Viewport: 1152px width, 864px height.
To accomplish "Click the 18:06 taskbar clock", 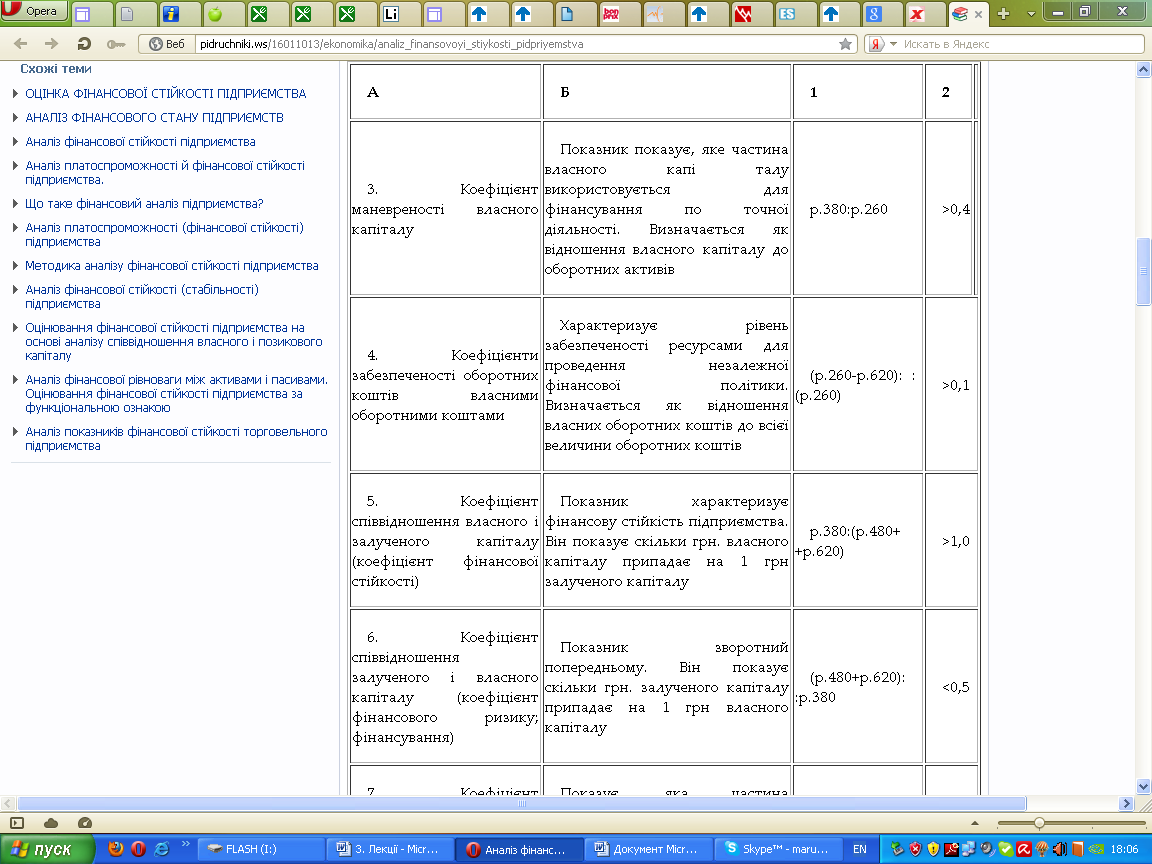I will click(1125, 849).
